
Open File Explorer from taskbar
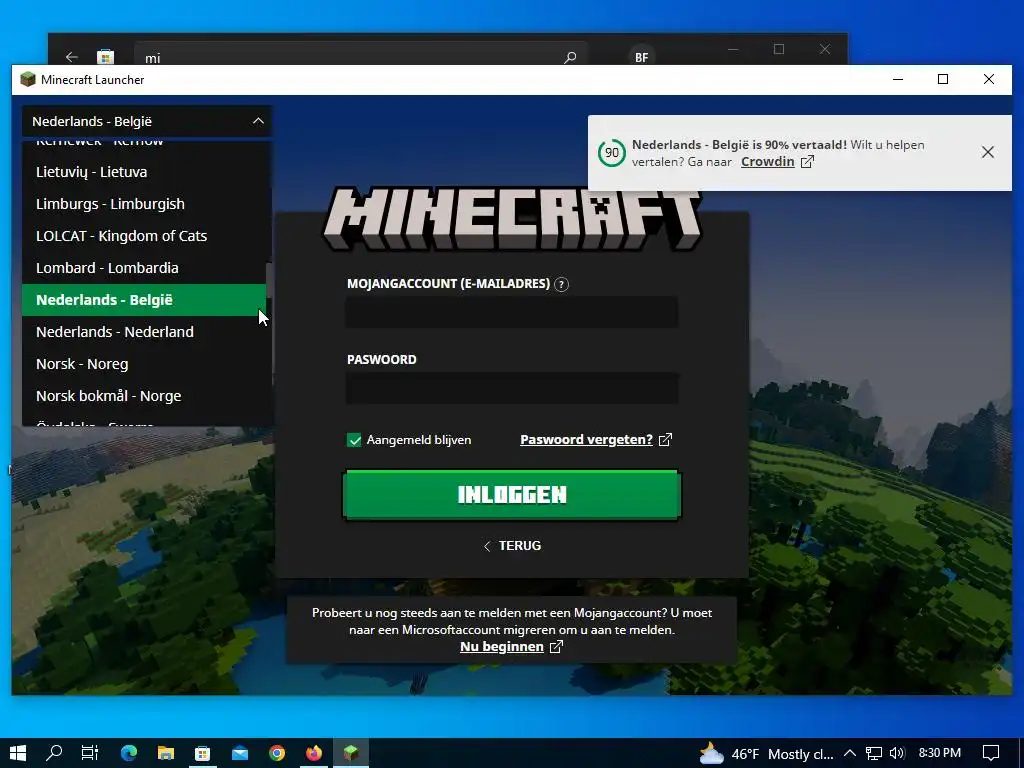(x=166, y=753)
